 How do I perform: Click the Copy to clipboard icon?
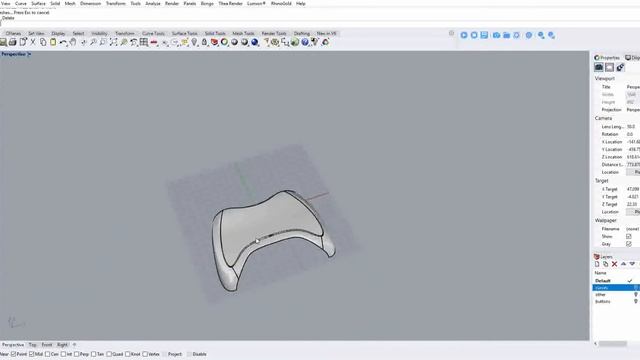(43, 42)
